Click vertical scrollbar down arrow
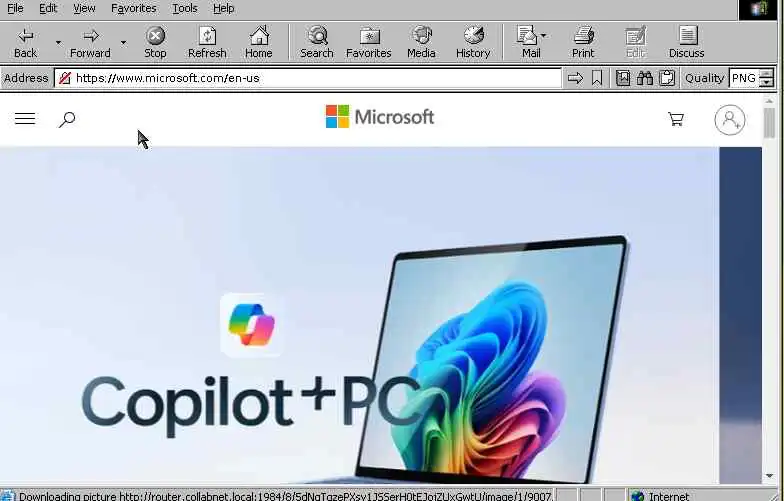The width and height of the screenshot is (784, 501). (769, 476)
